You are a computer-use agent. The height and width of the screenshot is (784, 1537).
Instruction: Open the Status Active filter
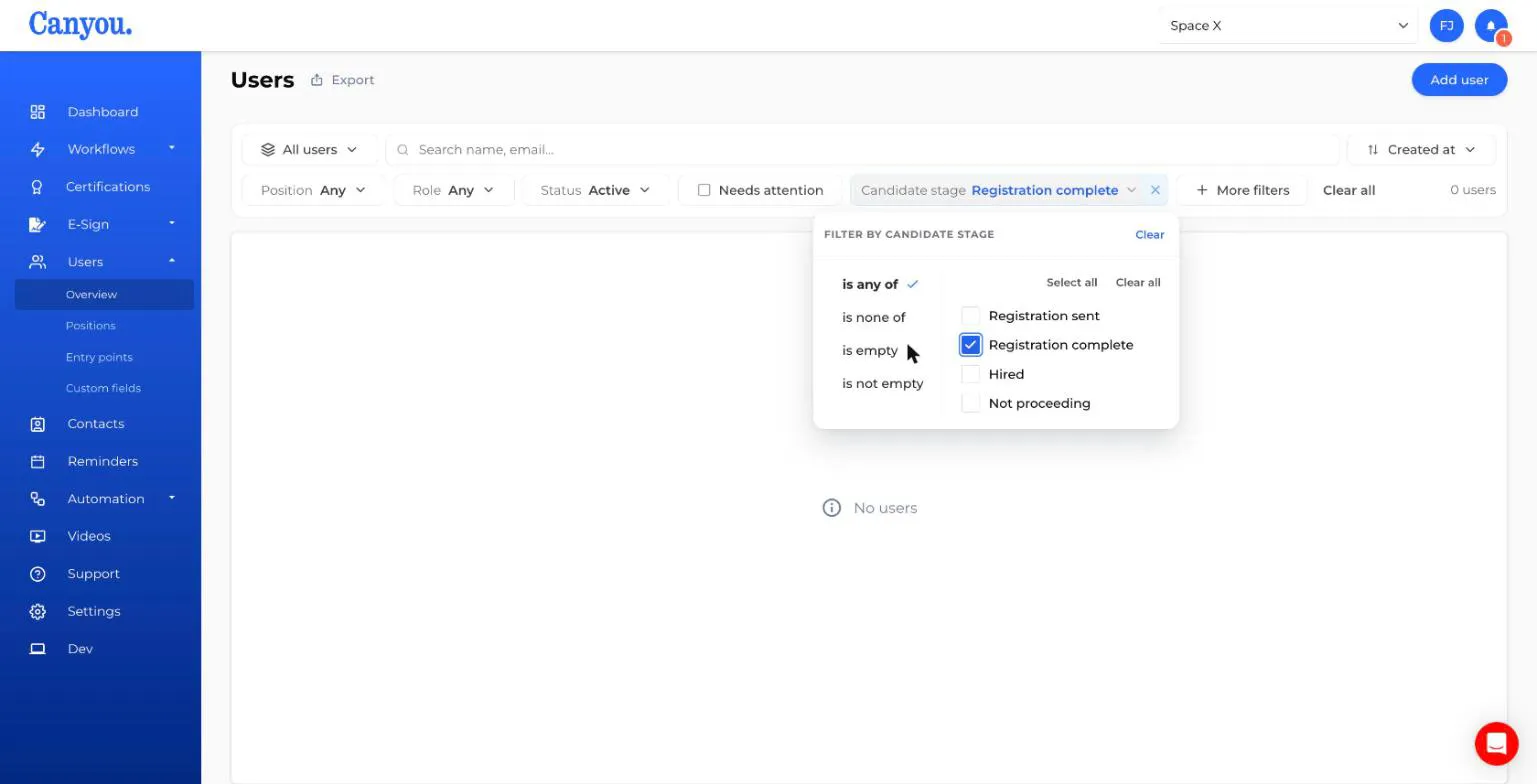click(595, 190)
